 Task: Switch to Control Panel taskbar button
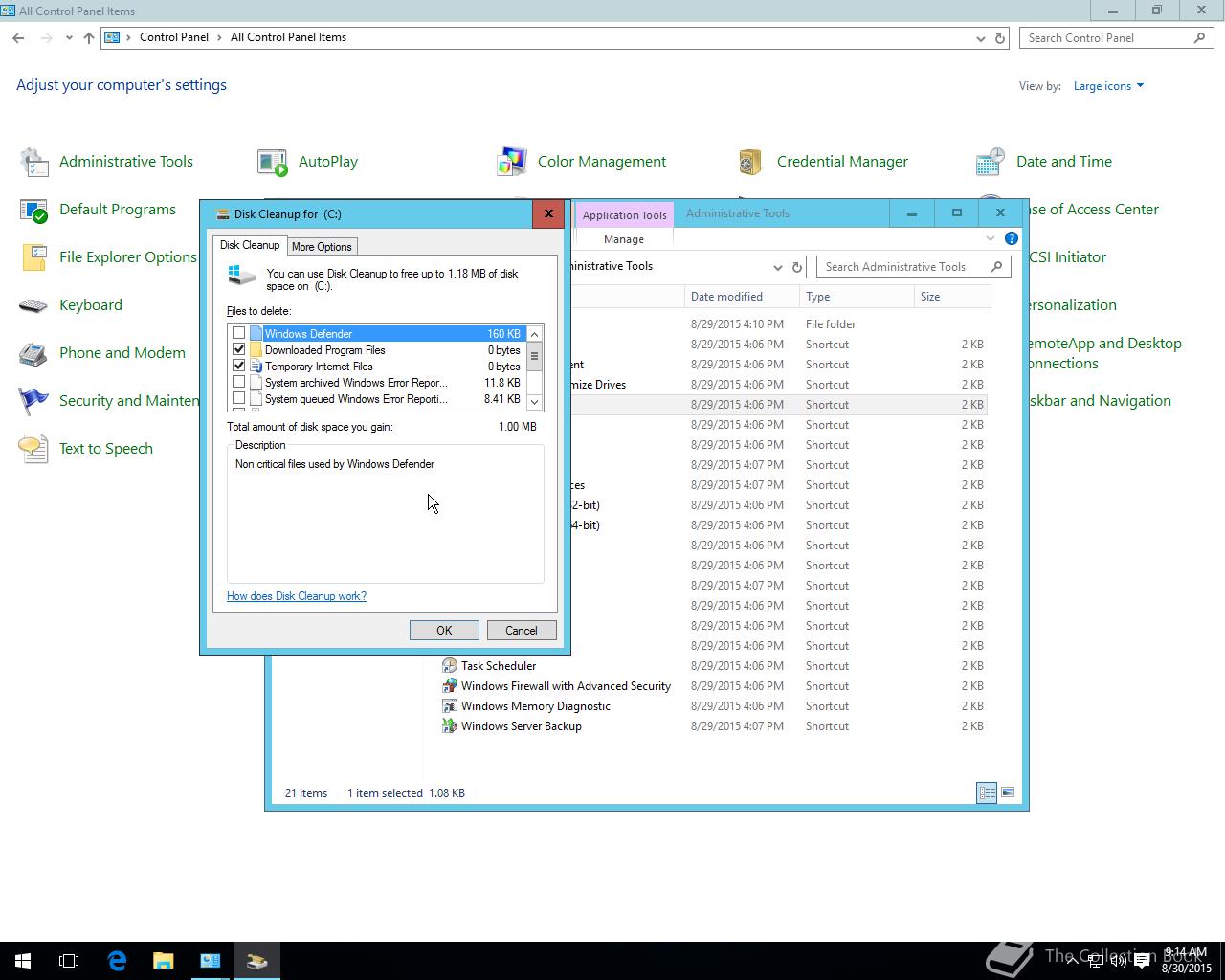click(211, 961)
